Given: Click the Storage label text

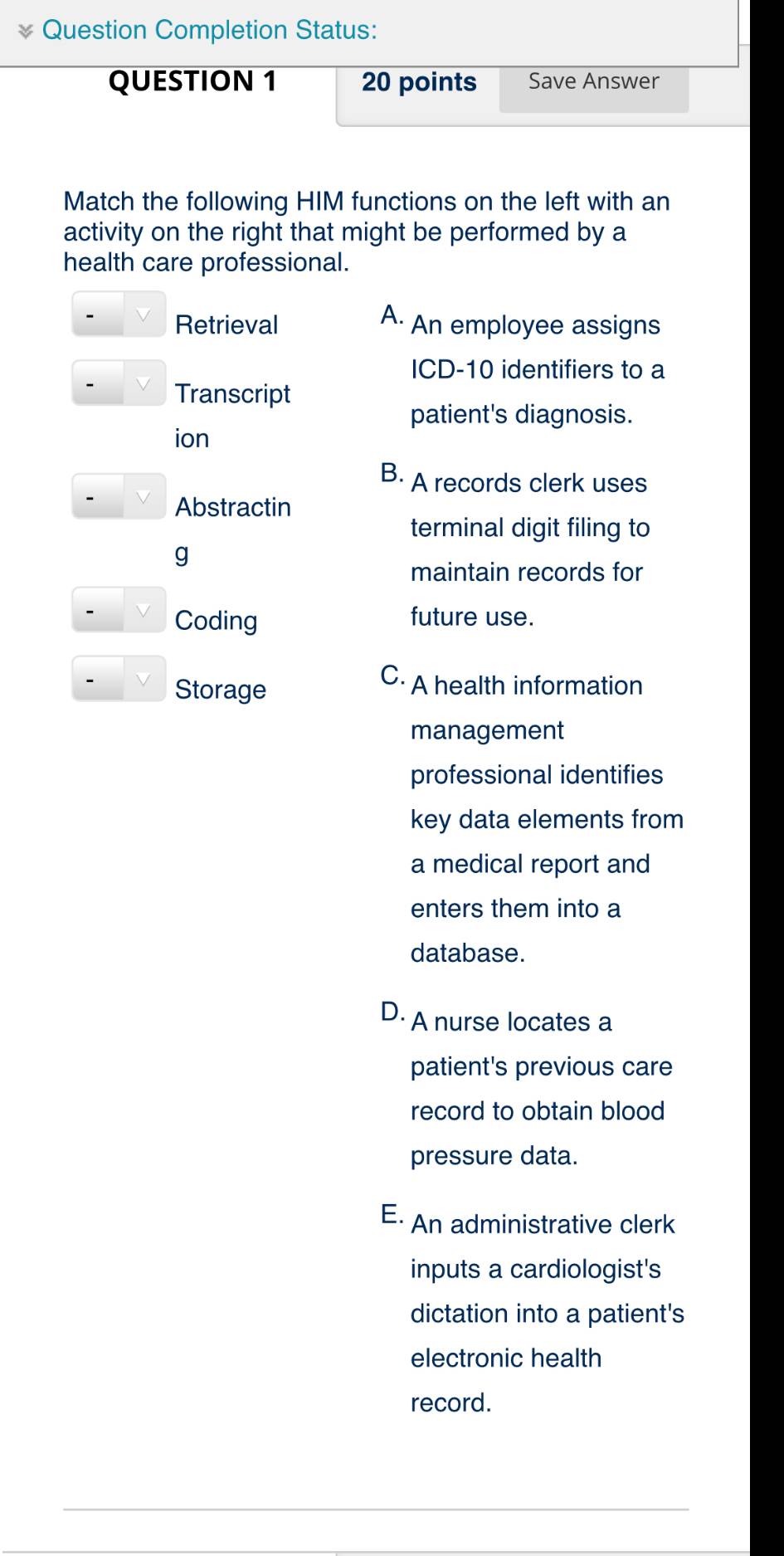Looking at the screenshot, I should point(221,690).
